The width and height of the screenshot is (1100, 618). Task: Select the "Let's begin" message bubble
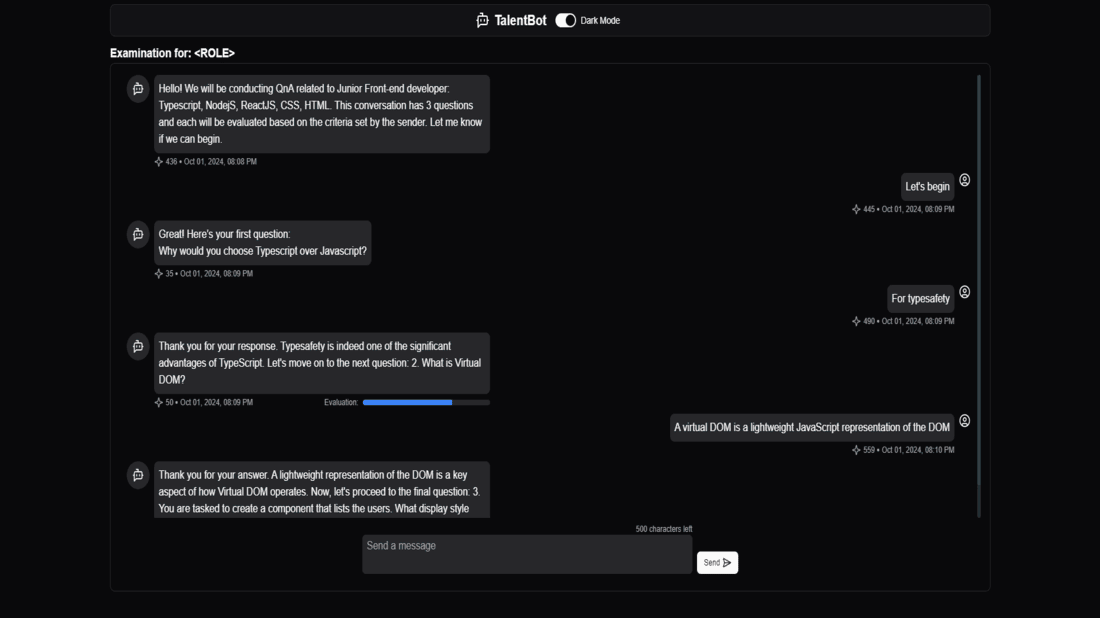click(x=927, y=187)
